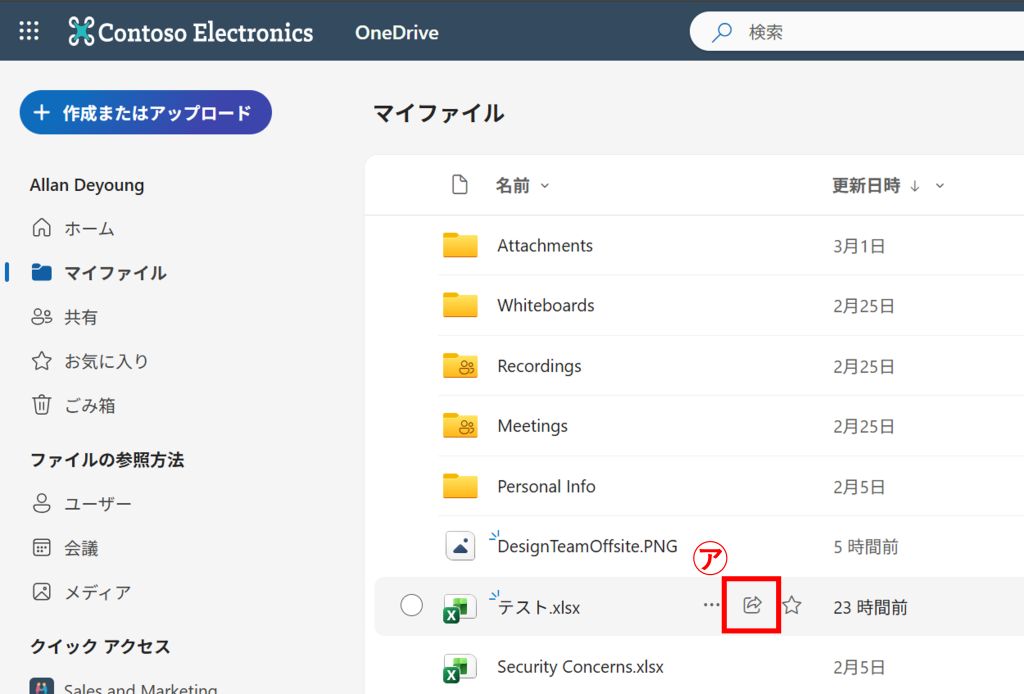Click the DesignTeamOffsite.PNG image file icon
The width and height of the screenshot is (1024, 694).
(460, 546)
